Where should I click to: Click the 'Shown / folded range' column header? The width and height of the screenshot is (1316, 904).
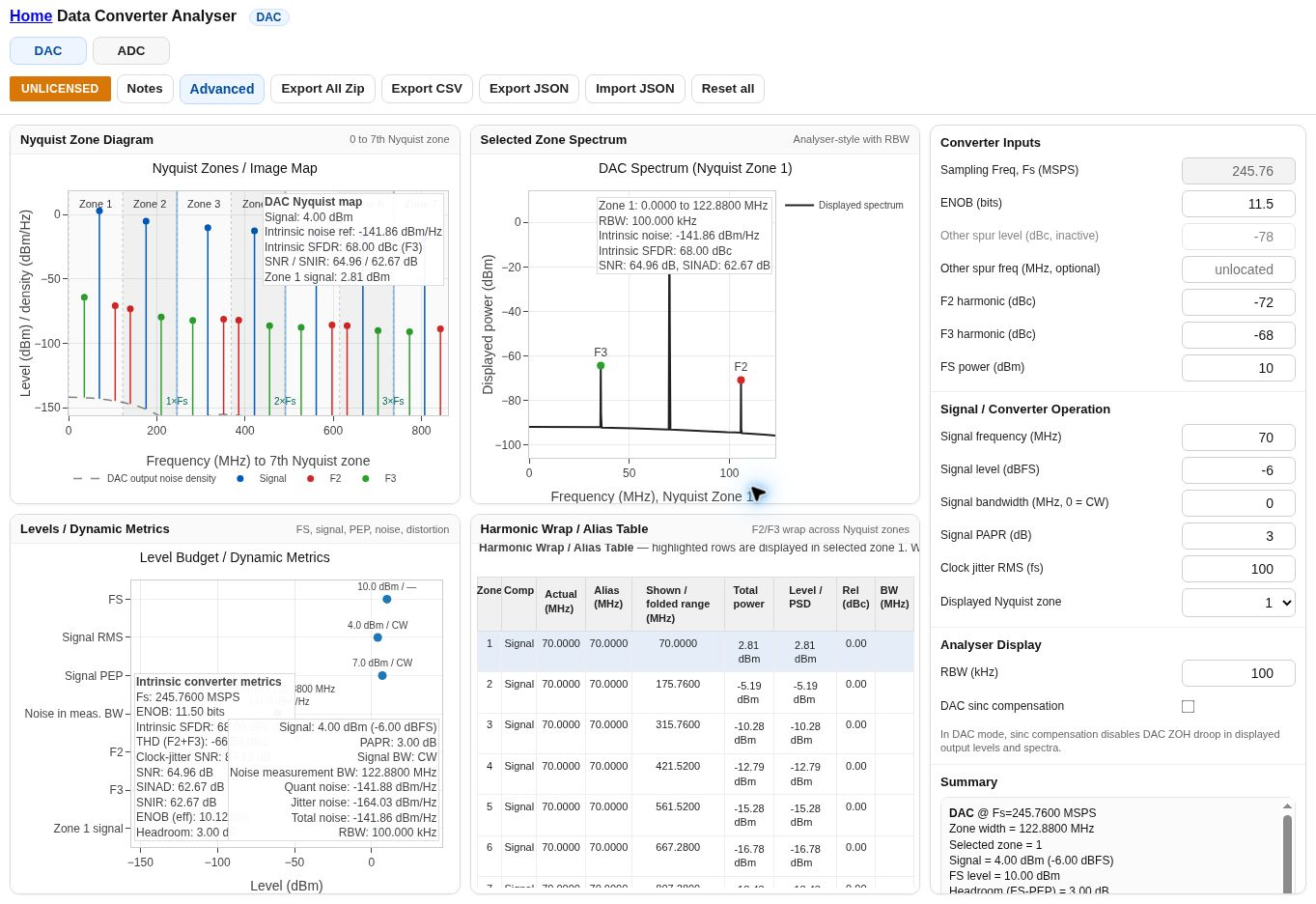coord(678,605)
